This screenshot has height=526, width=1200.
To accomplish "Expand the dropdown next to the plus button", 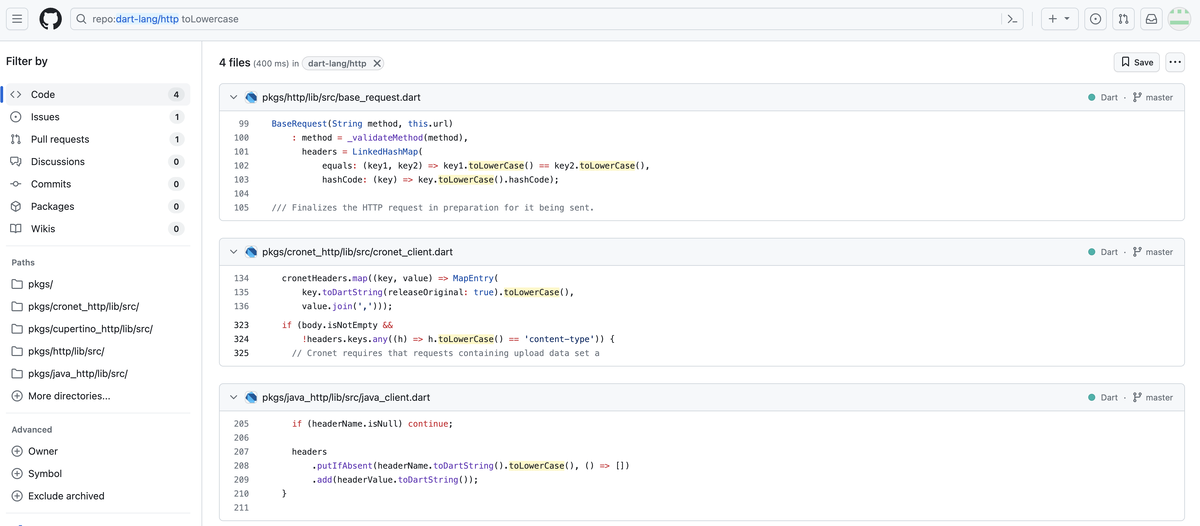I will click(1067, 19).
